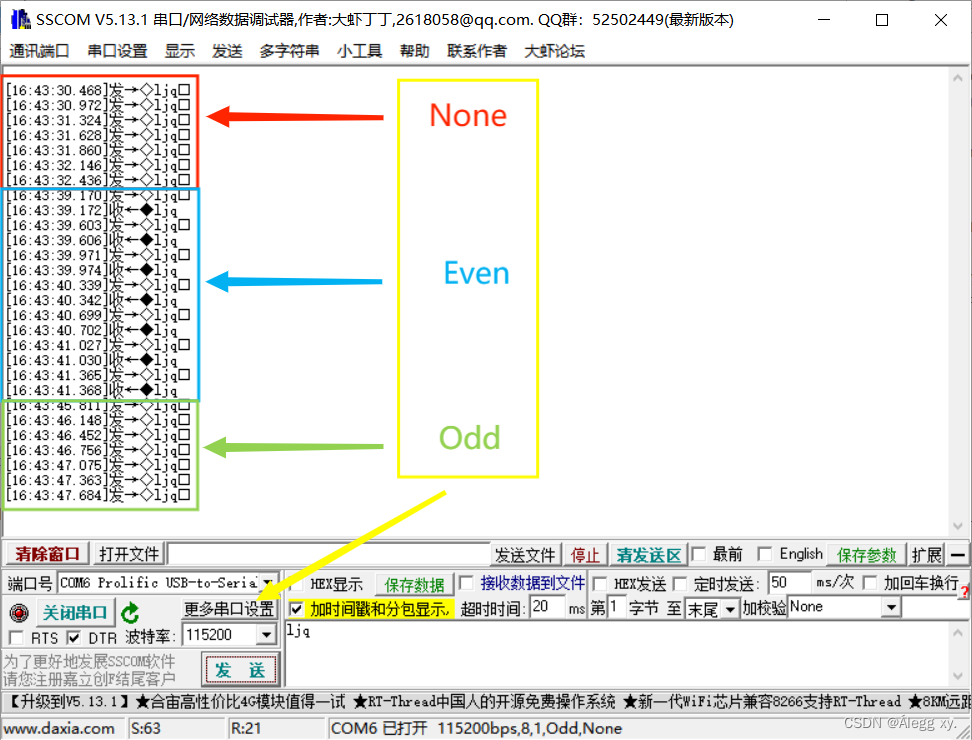Open the 通讯端口 menu
This screenshot has width=972, height=740.
pyautogui.click(x=39, y=51)
